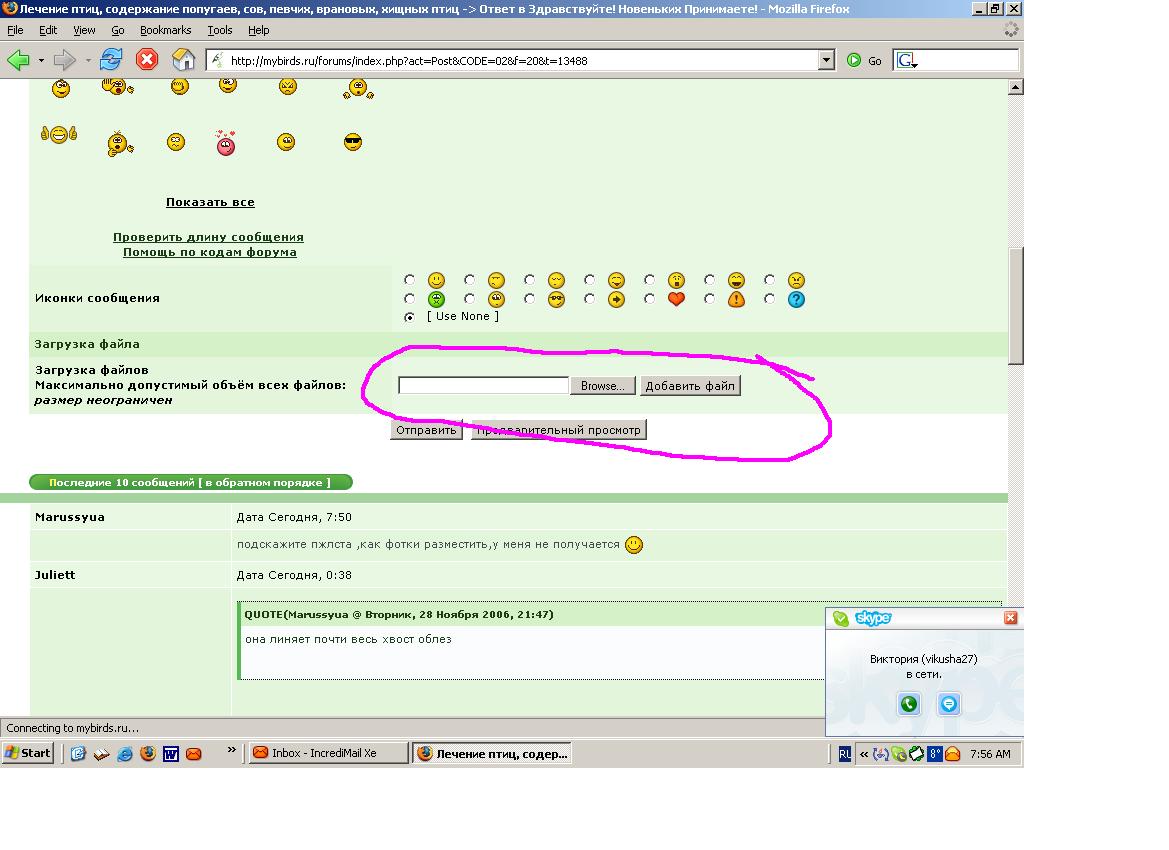Open the Bookmarks menu
This screenshot has width=1169, height=850.
pos(165,30)
